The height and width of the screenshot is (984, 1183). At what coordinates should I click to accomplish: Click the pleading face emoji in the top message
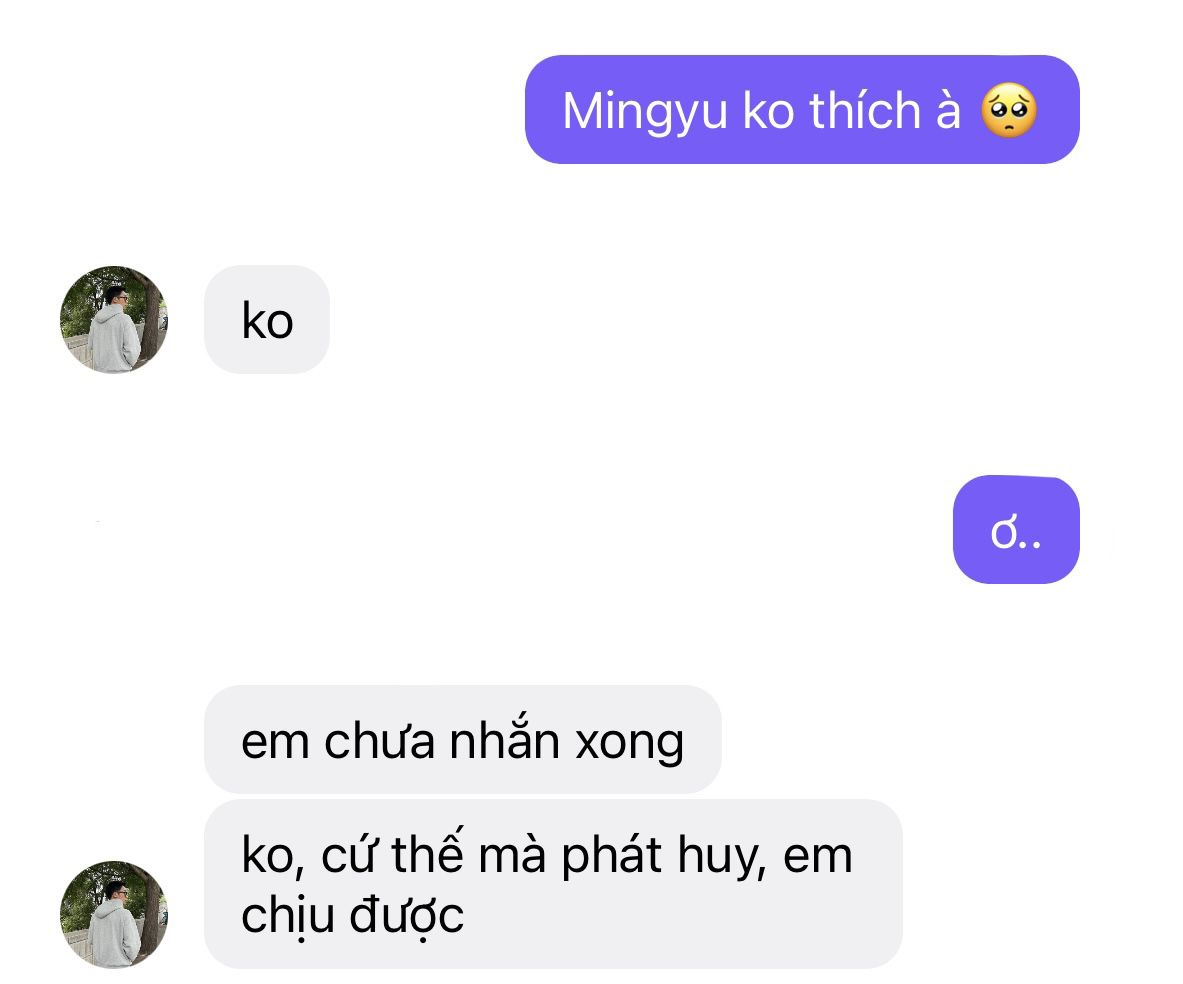[x=1009, y=110]
